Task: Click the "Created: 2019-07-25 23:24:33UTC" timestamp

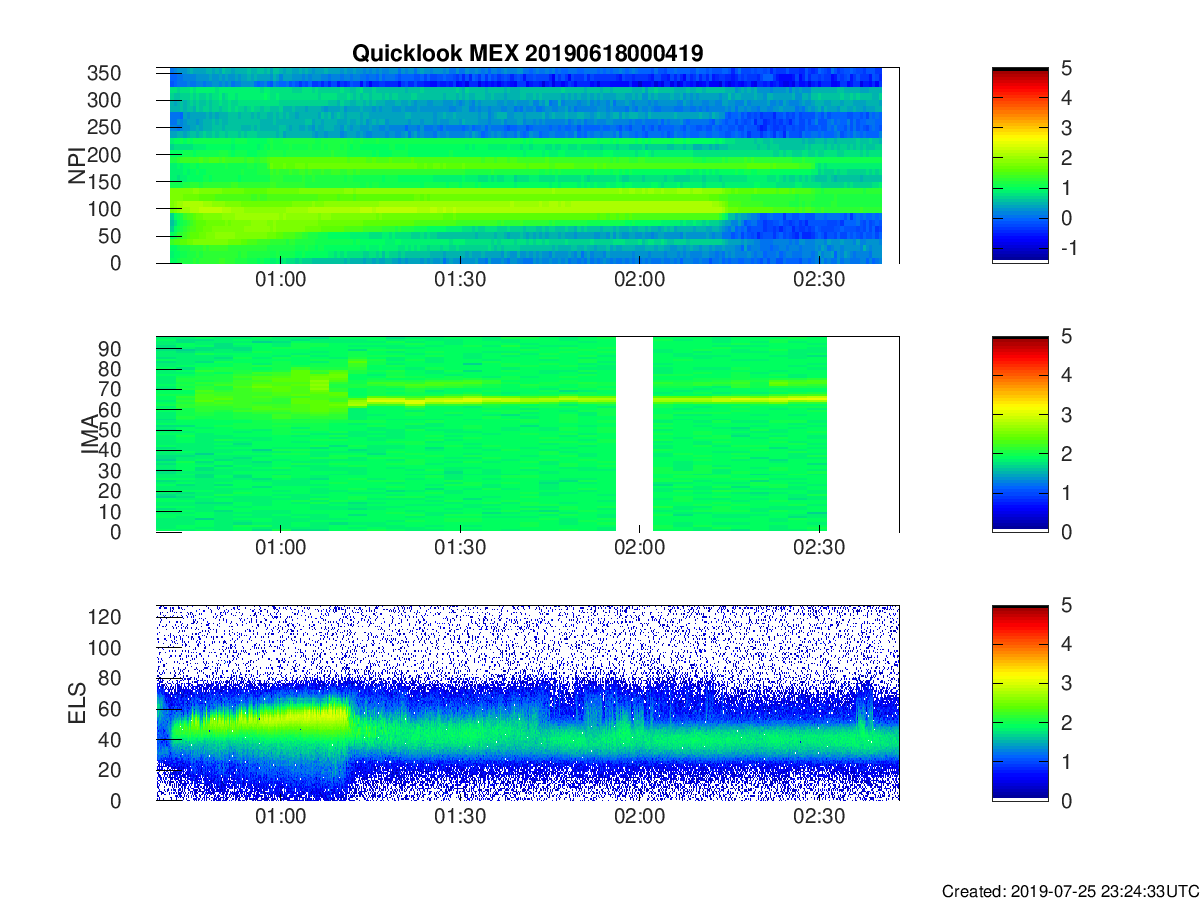Action: coord(1069,890)
